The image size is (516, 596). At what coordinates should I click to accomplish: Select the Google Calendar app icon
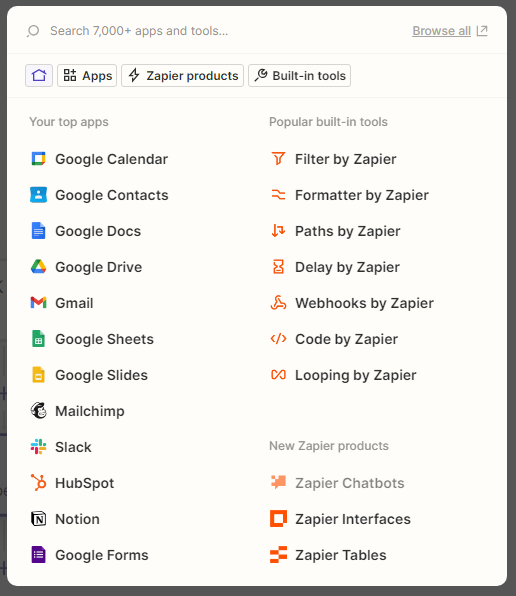coord(38,159)
